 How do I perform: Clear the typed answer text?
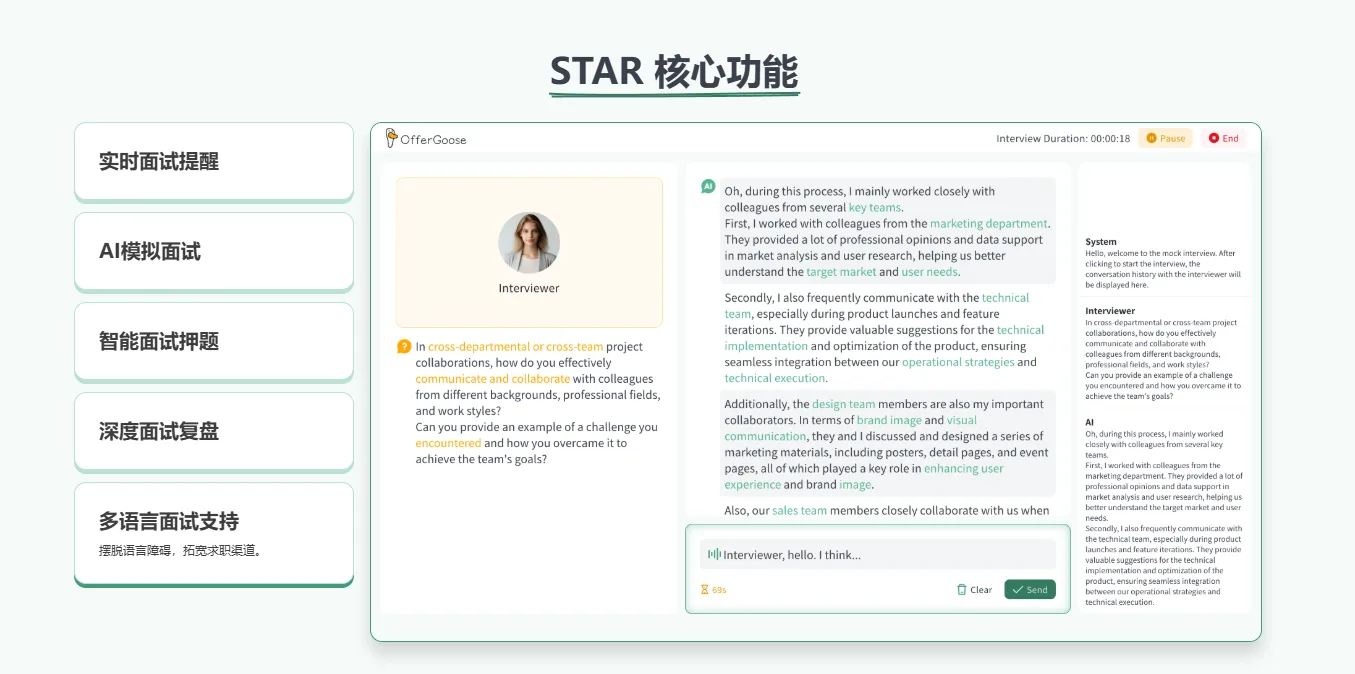pyautogui.click(x=974, y=590)
